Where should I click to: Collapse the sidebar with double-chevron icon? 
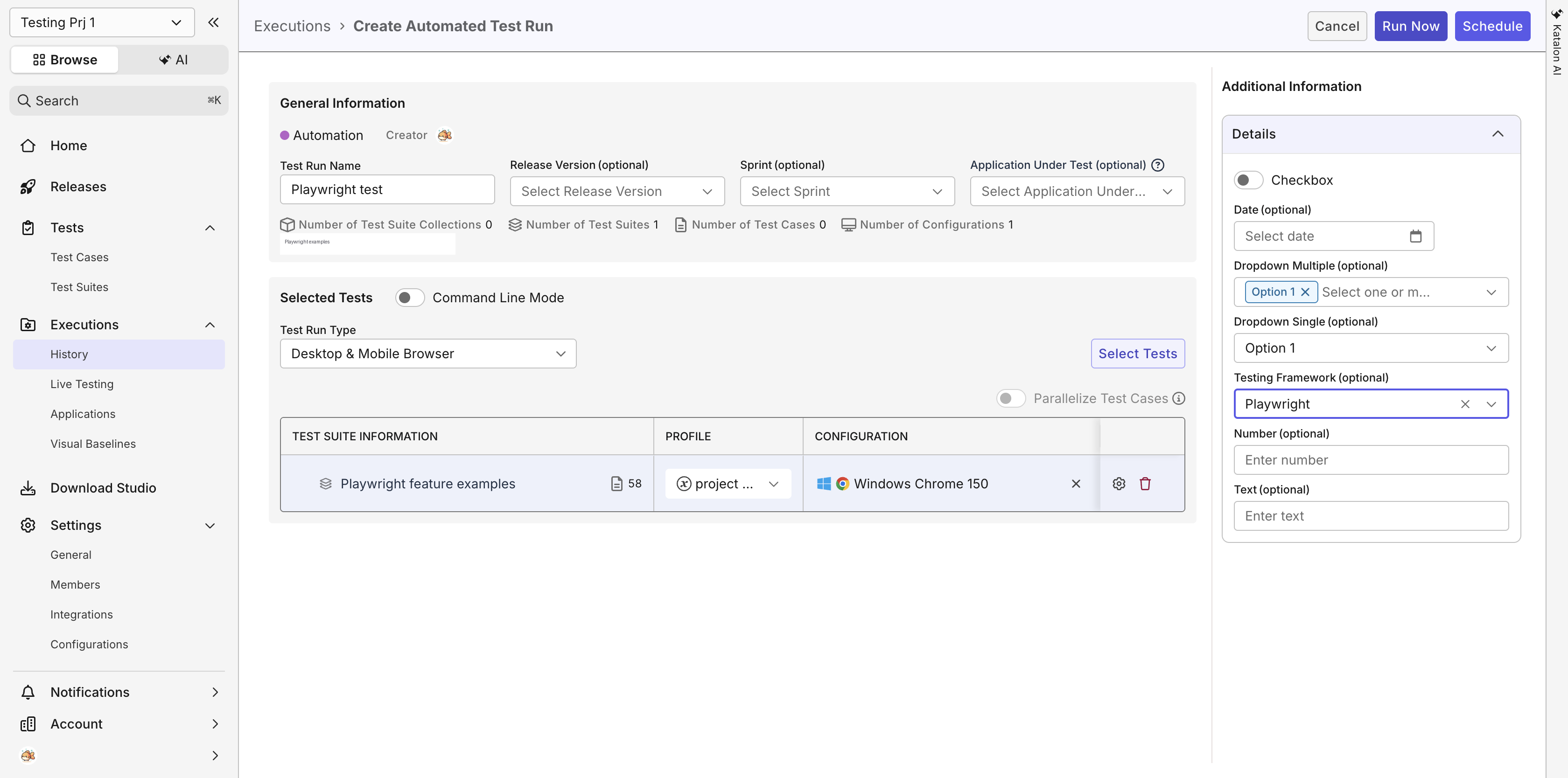coord(213,22)
